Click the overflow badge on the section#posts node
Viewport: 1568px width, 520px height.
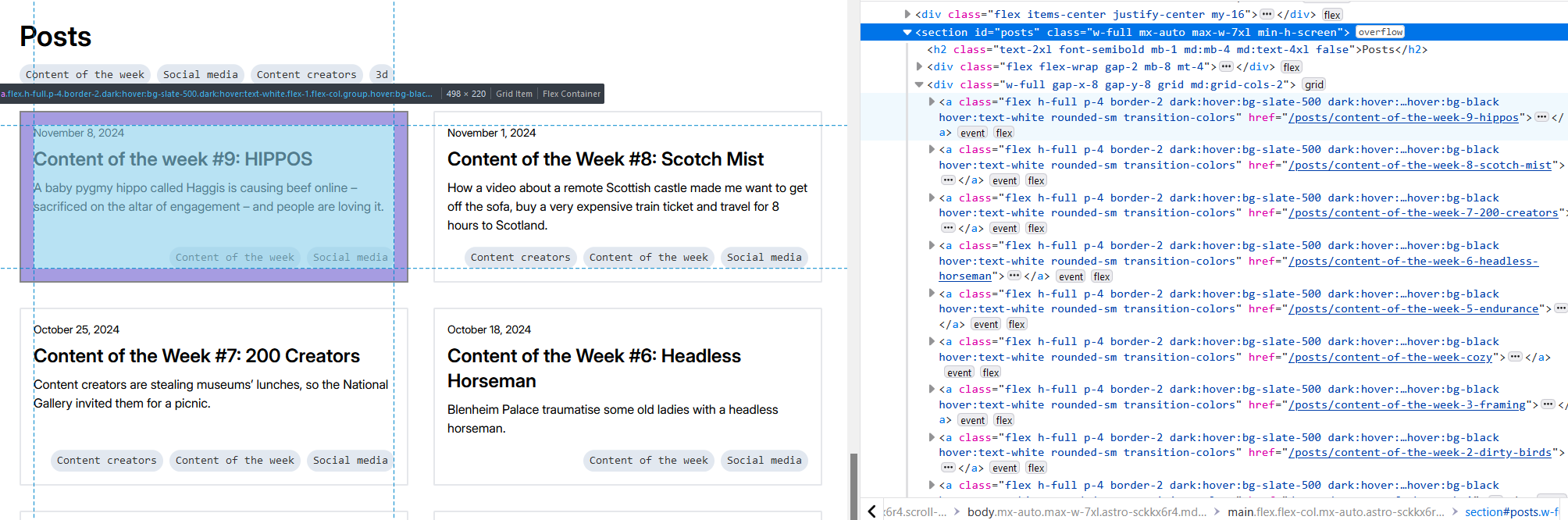(1380, 32)
